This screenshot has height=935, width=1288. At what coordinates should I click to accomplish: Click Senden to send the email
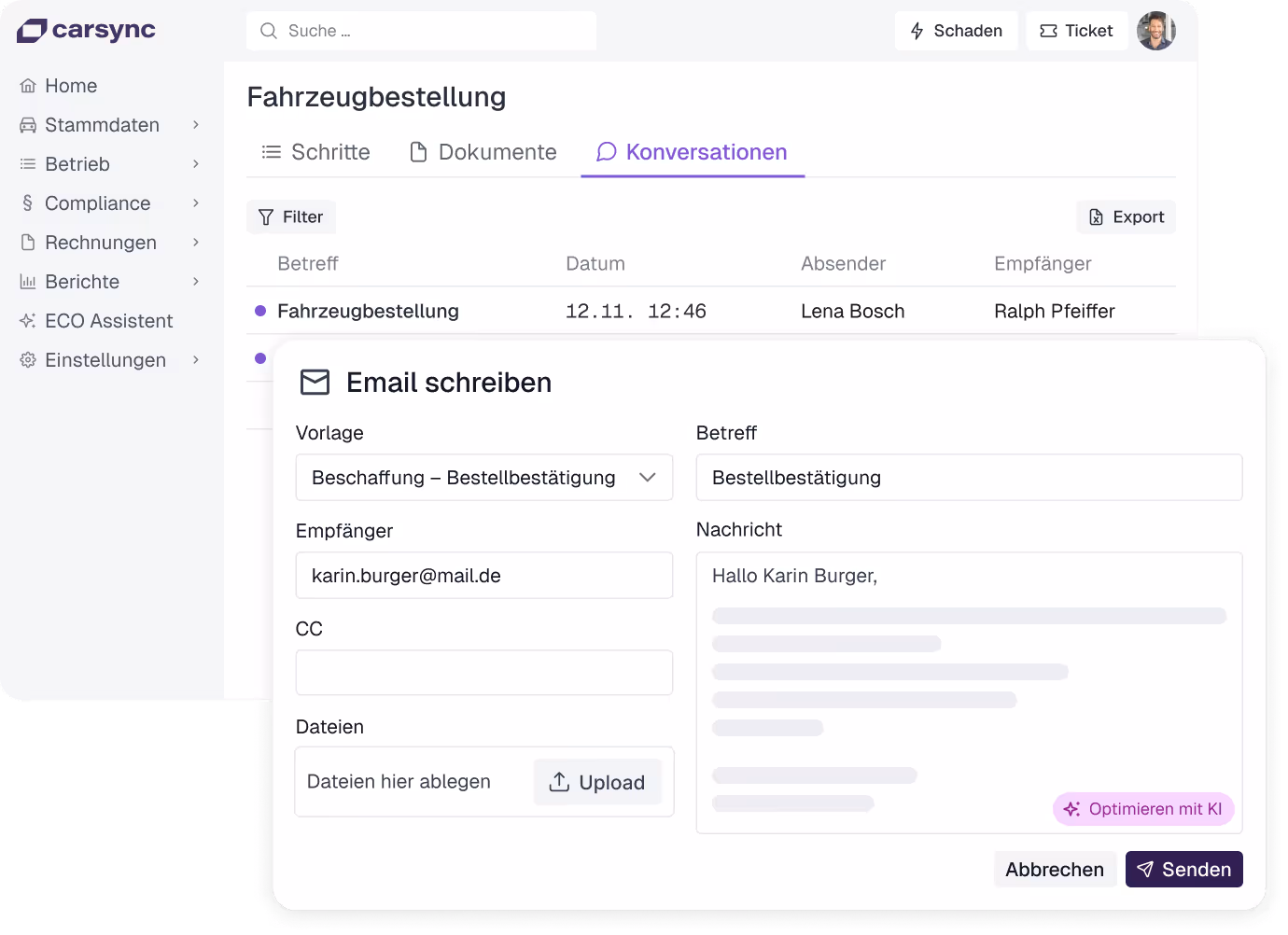point(1184,870)
